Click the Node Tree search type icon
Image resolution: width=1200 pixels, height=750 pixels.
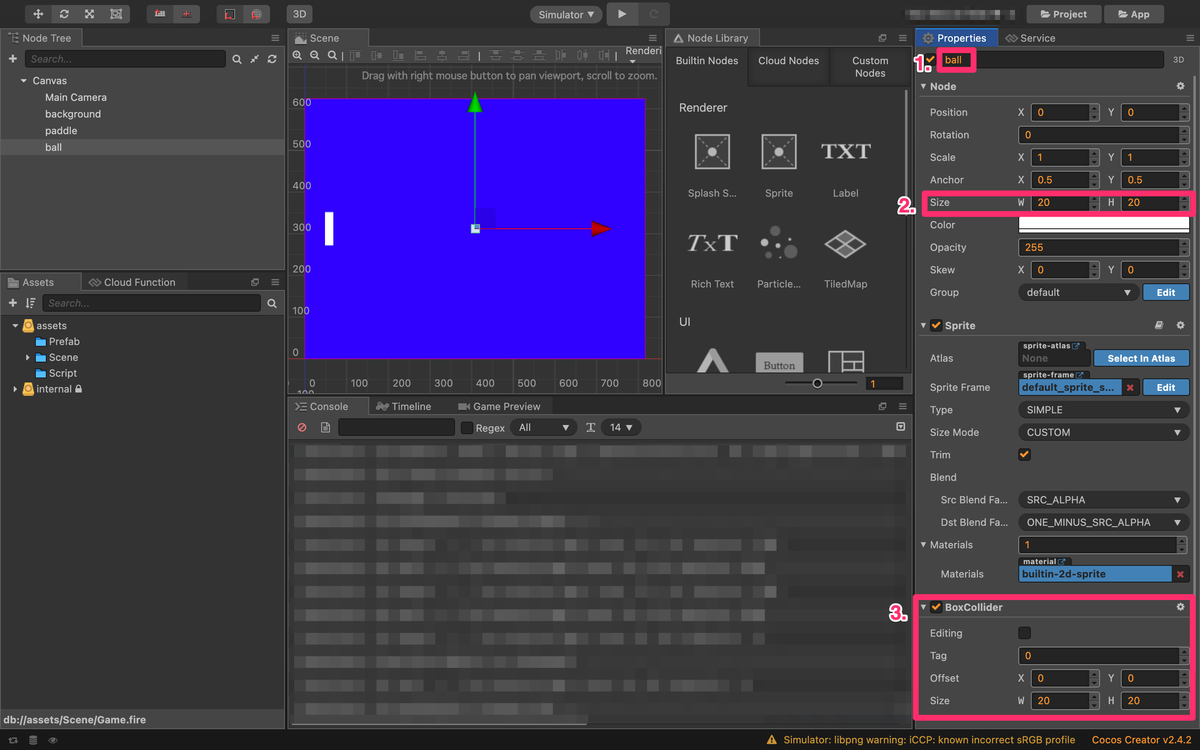coord(237,60)
